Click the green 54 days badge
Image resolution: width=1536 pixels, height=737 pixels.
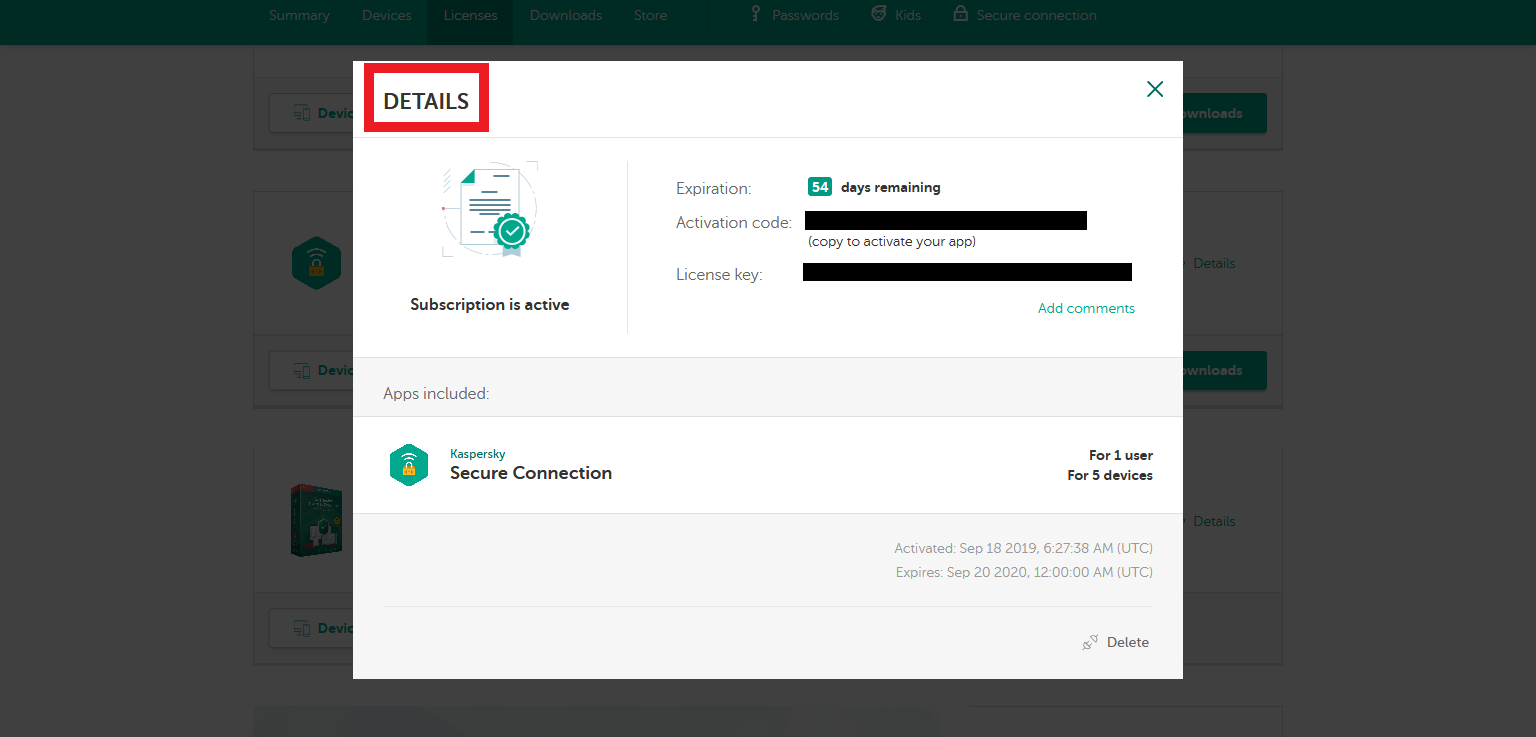[x=820, y=187]
